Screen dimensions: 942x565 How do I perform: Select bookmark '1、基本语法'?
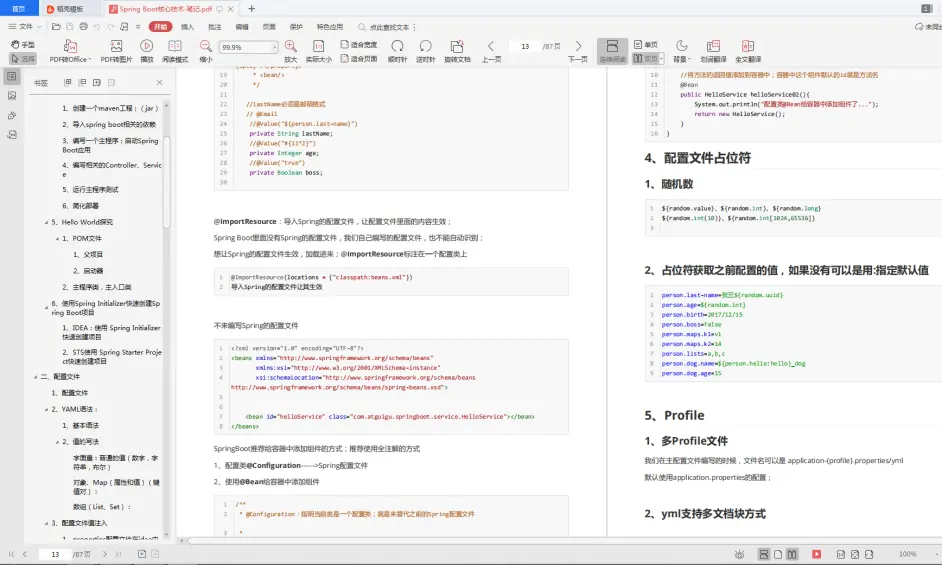coord(80,426)
